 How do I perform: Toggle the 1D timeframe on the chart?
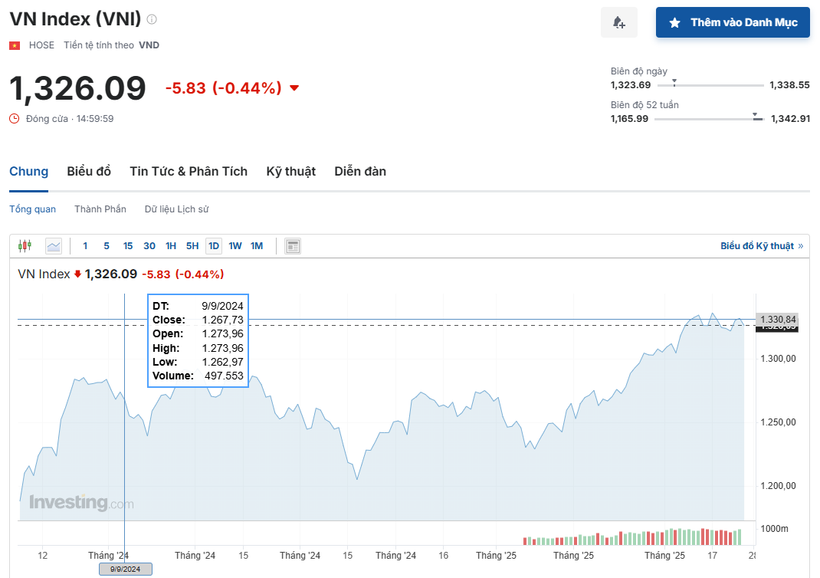pyautogui.click(x=212, y=245)
